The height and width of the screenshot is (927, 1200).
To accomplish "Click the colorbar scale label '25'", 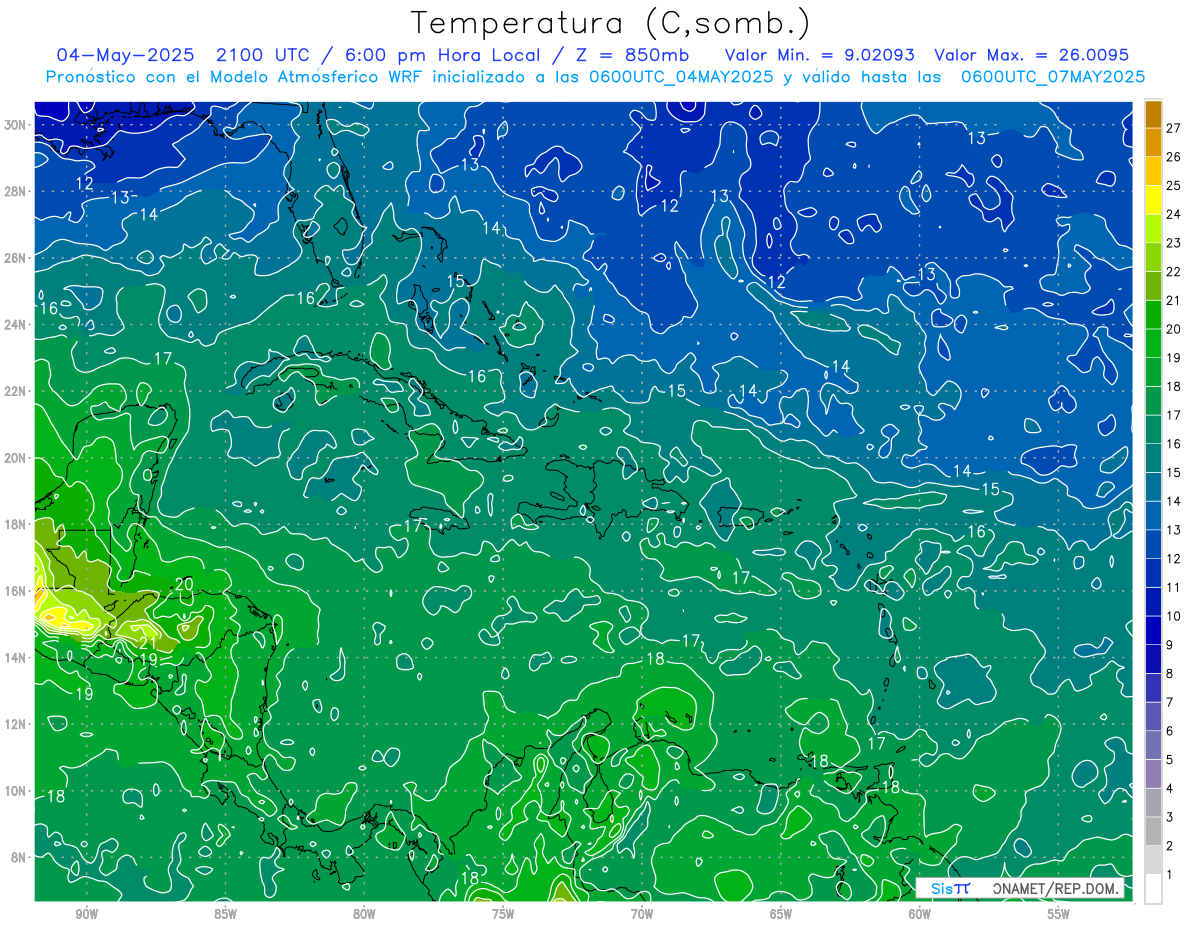I will 1174,186.
